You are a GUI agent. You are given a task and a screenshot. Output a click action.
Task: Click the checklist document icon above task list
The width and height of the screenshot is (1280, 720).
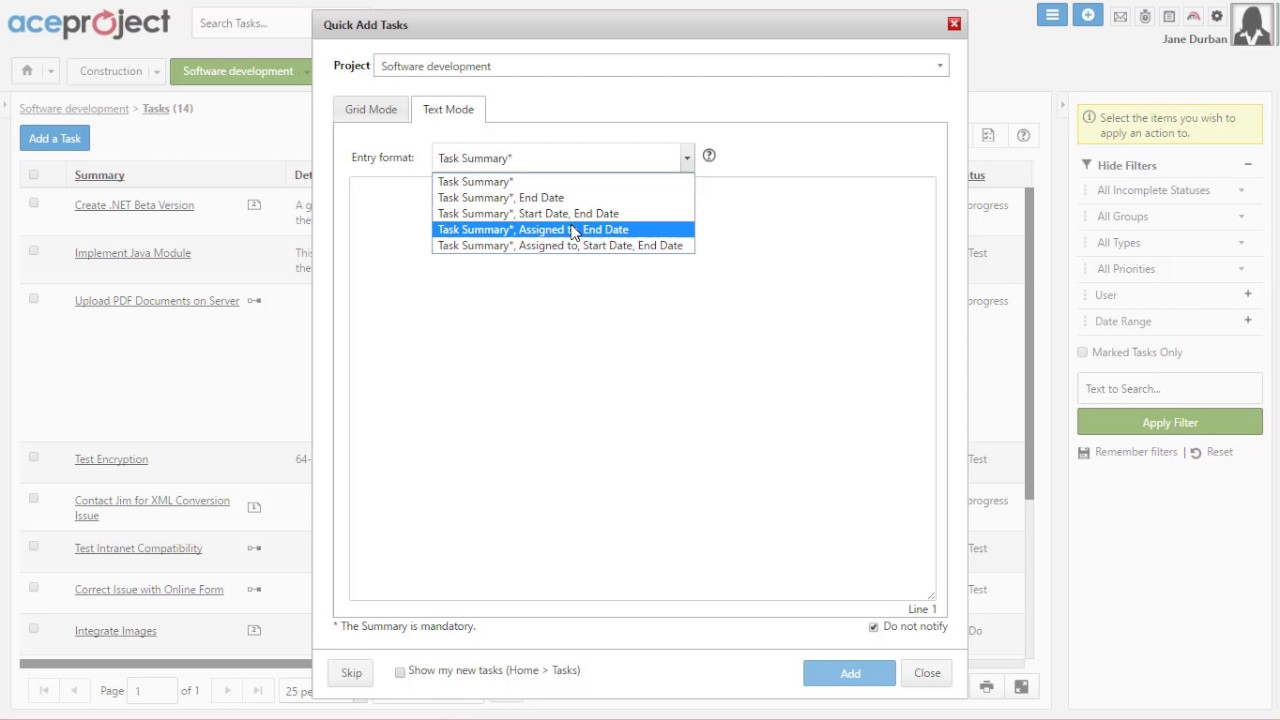(x=988, y=135)
